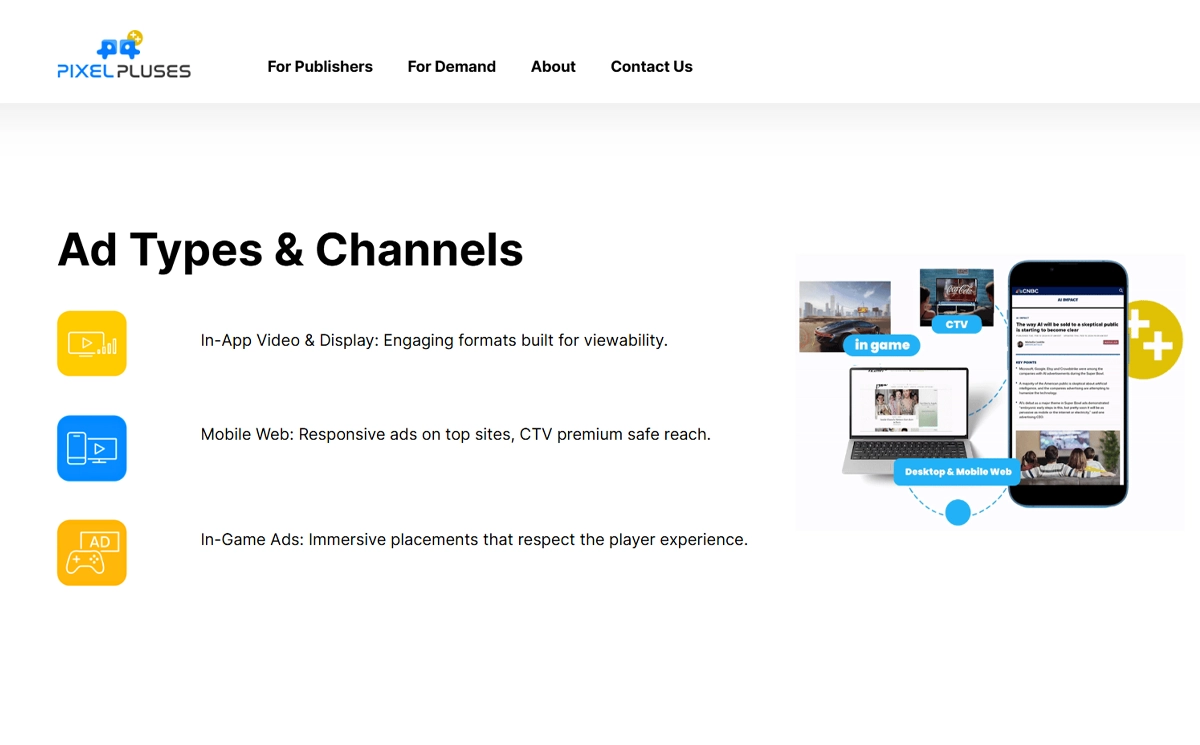Click the yellow In-App Video icon
The image size is (1200, 745).
pyautogui.click(x=92, y=344)
